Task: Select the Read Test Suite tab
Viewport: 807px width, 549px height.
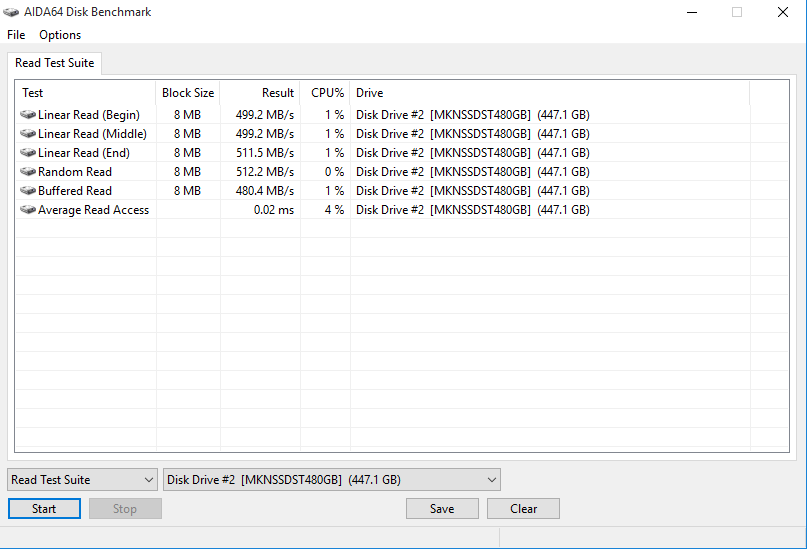Action: pyautogui.click(x=55, y=63)
